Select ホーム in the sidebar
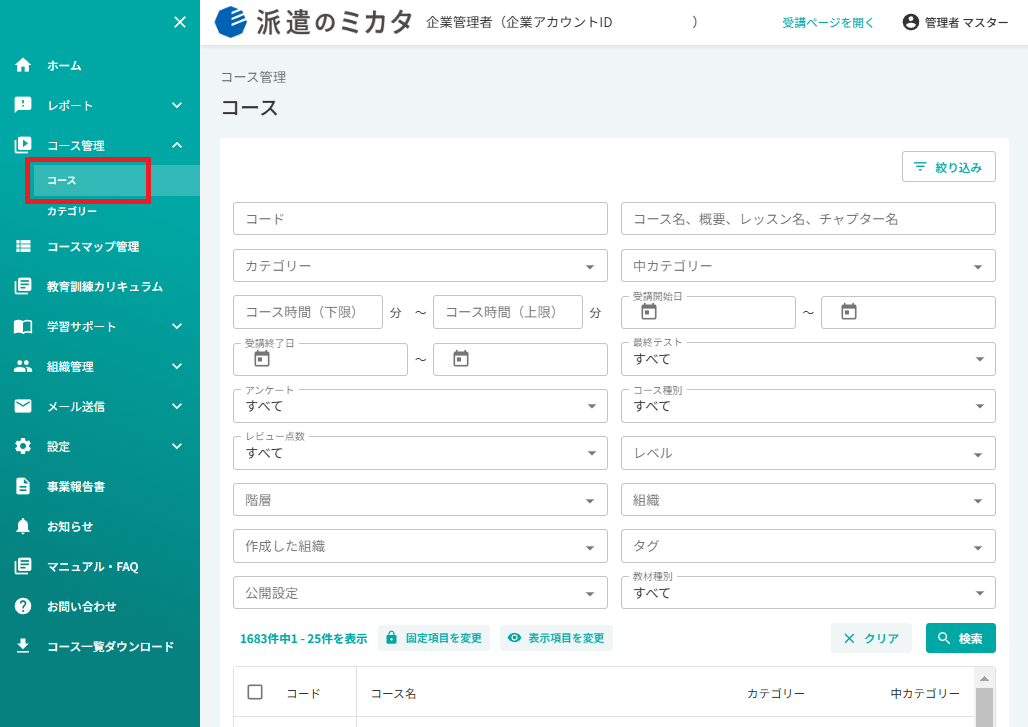Image resolution: width=1028 pixels, height=727 pixels. pos(64,66)
